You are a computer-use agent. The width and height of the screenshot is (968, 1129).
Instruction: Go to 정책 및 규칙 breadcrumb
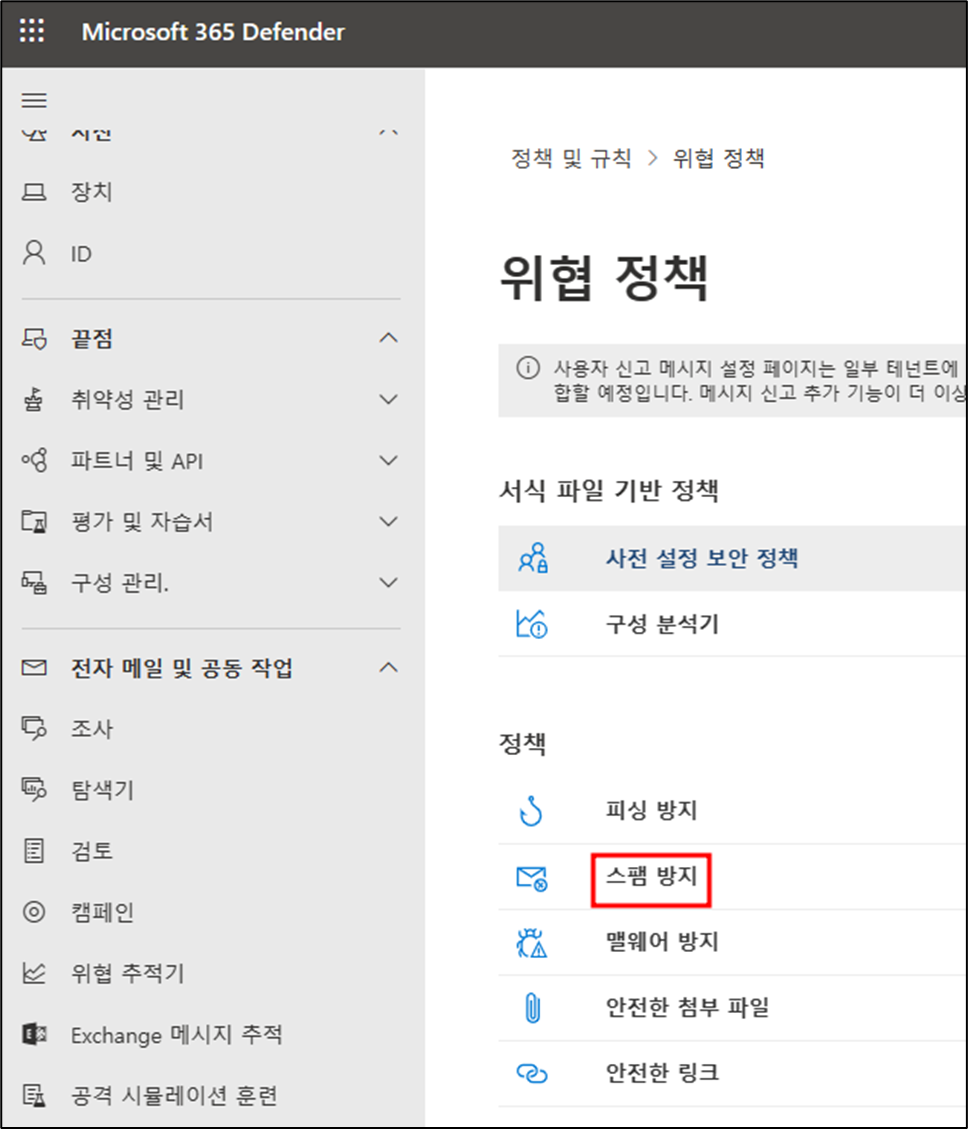point(571,158)
